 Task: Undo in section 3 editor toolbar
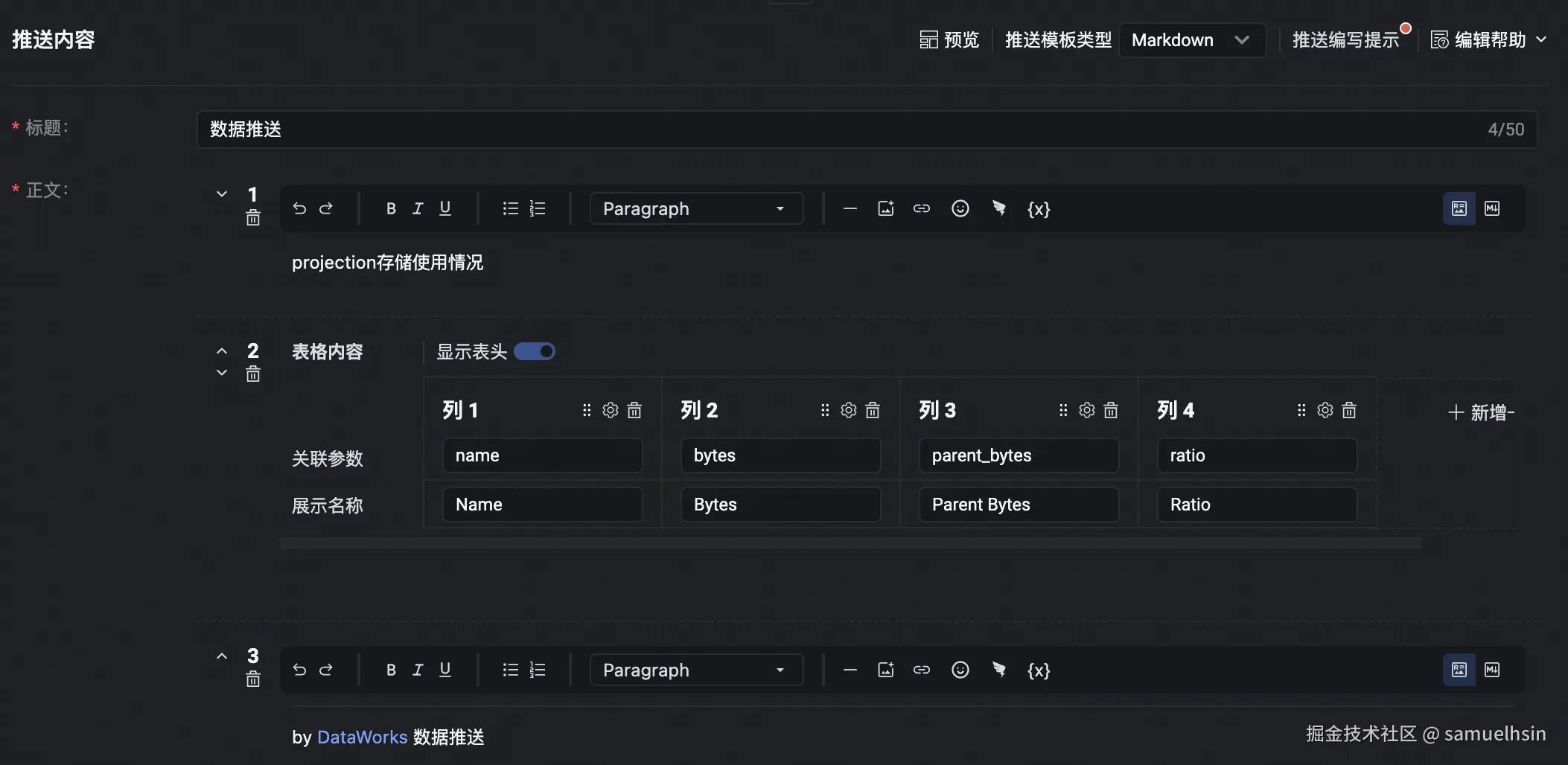299,670
